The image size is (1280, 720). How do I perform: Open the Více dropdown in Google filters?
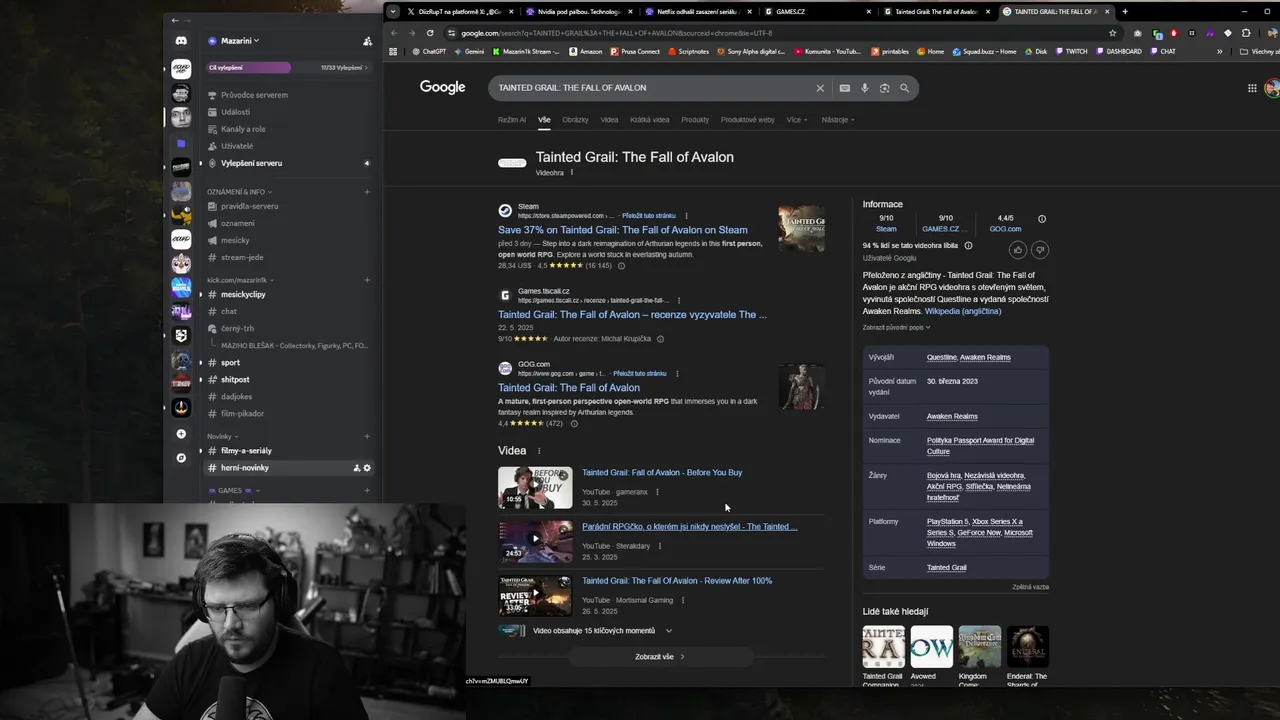pos(797,120)
